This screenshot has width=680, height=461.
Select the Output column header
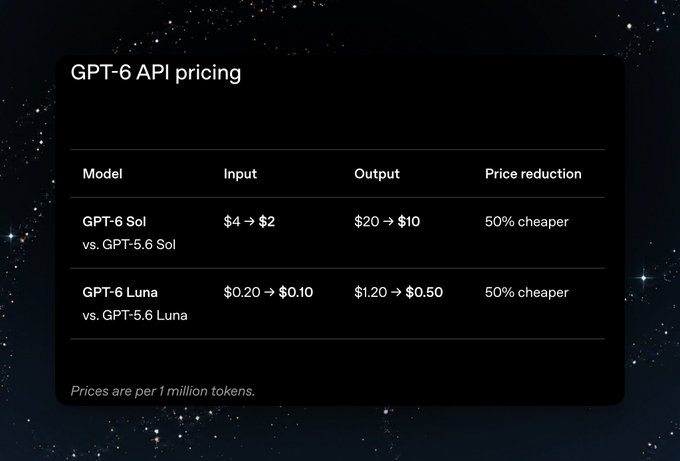[377, 174]
